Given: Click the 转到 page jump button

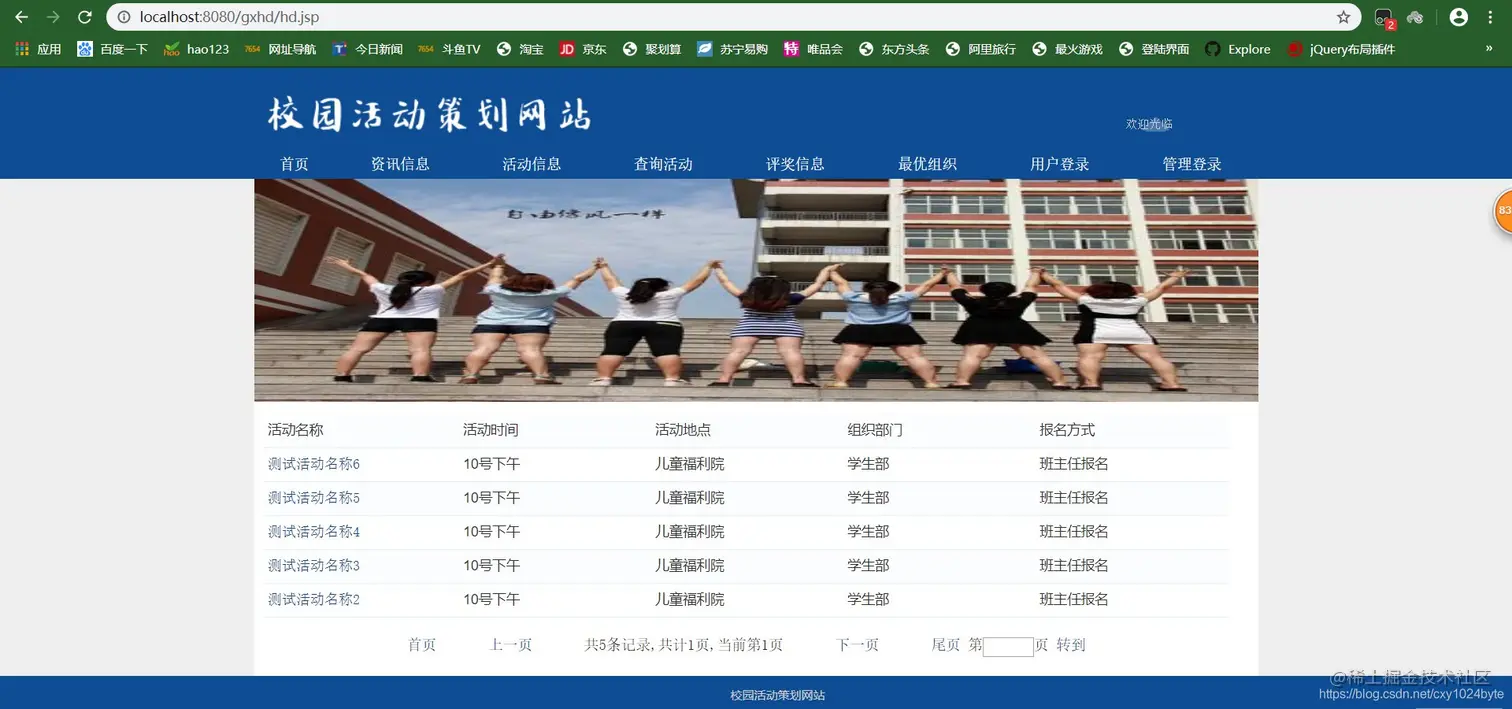Looking at the screenshot, I should point(1070,645).
